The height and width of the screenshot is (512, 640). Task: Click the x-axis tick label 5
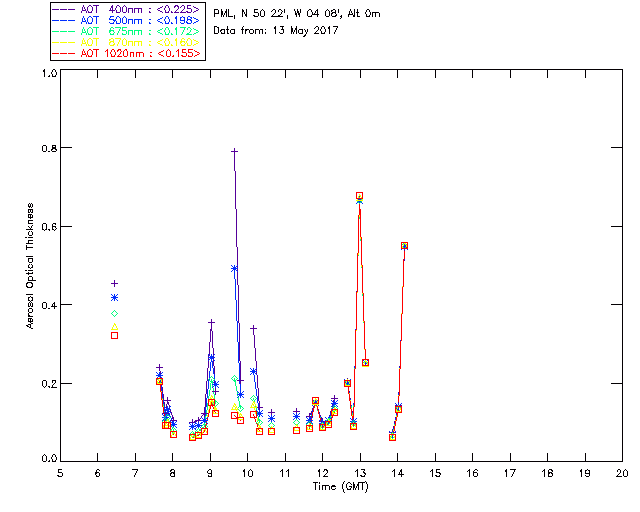(x=60, y=473)
